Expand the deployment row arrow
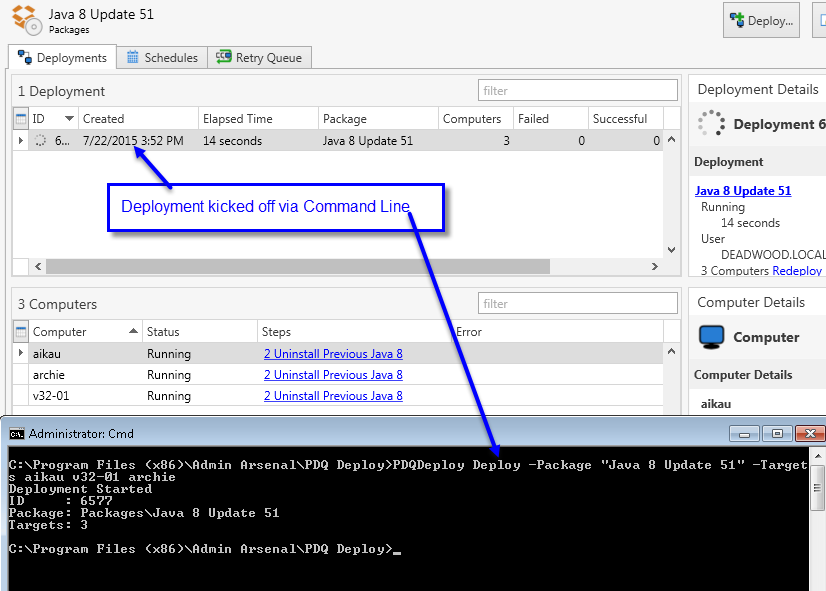The height and width of the screenshot is (591, 826). click(x=21, y=141)
